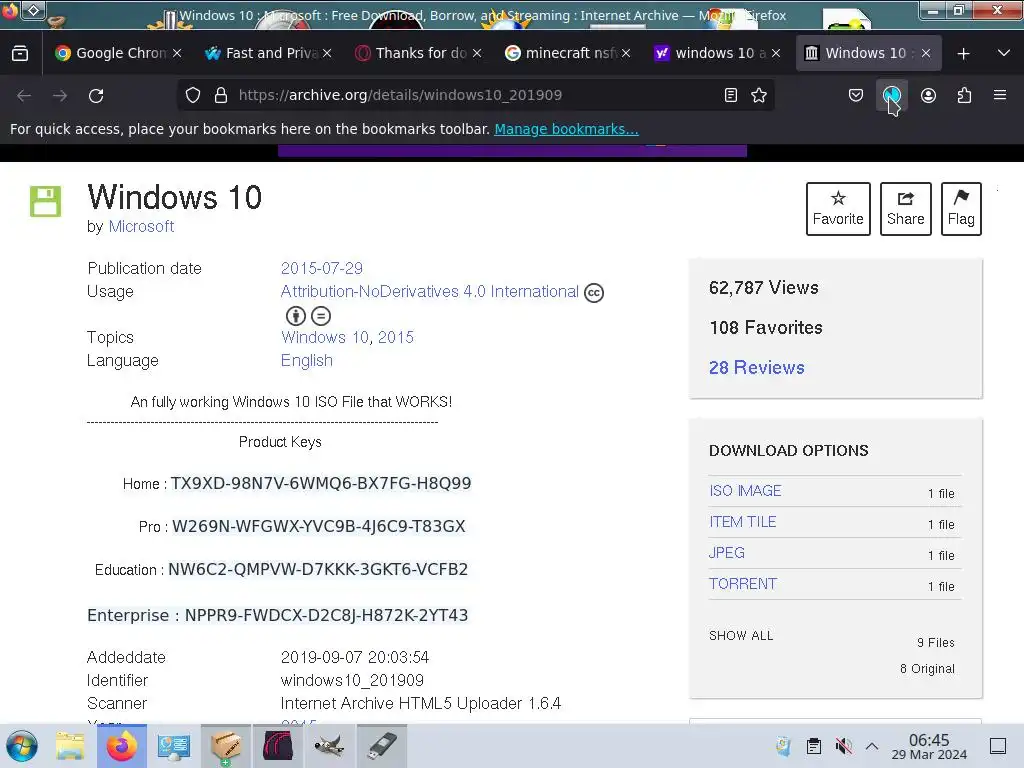Viewport: 1024px width, 768px height.
Task: Open a new tab with plus button
Action: pyautogui.click(x=963, y=54)
